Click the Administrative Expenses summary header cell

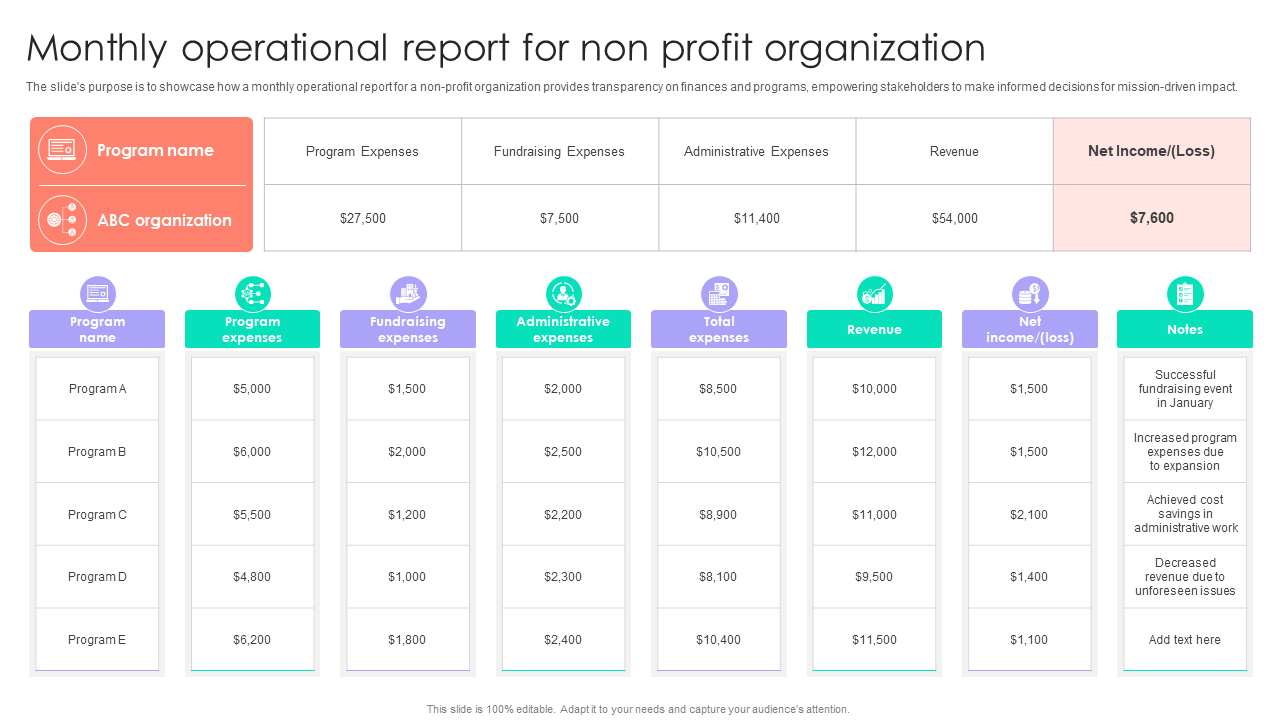pyautogui.click(x=756, y=151)
